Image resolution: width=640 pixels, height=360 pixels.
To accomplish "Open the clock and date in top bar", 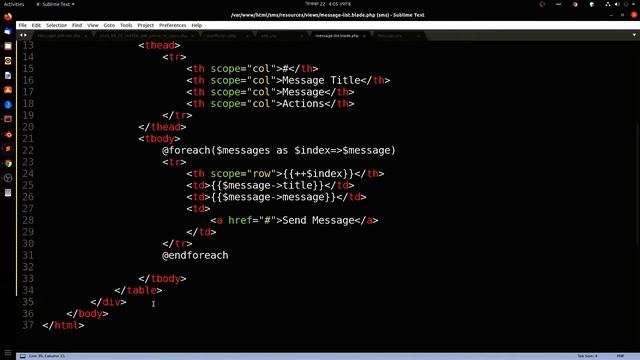I will point(328,4).
